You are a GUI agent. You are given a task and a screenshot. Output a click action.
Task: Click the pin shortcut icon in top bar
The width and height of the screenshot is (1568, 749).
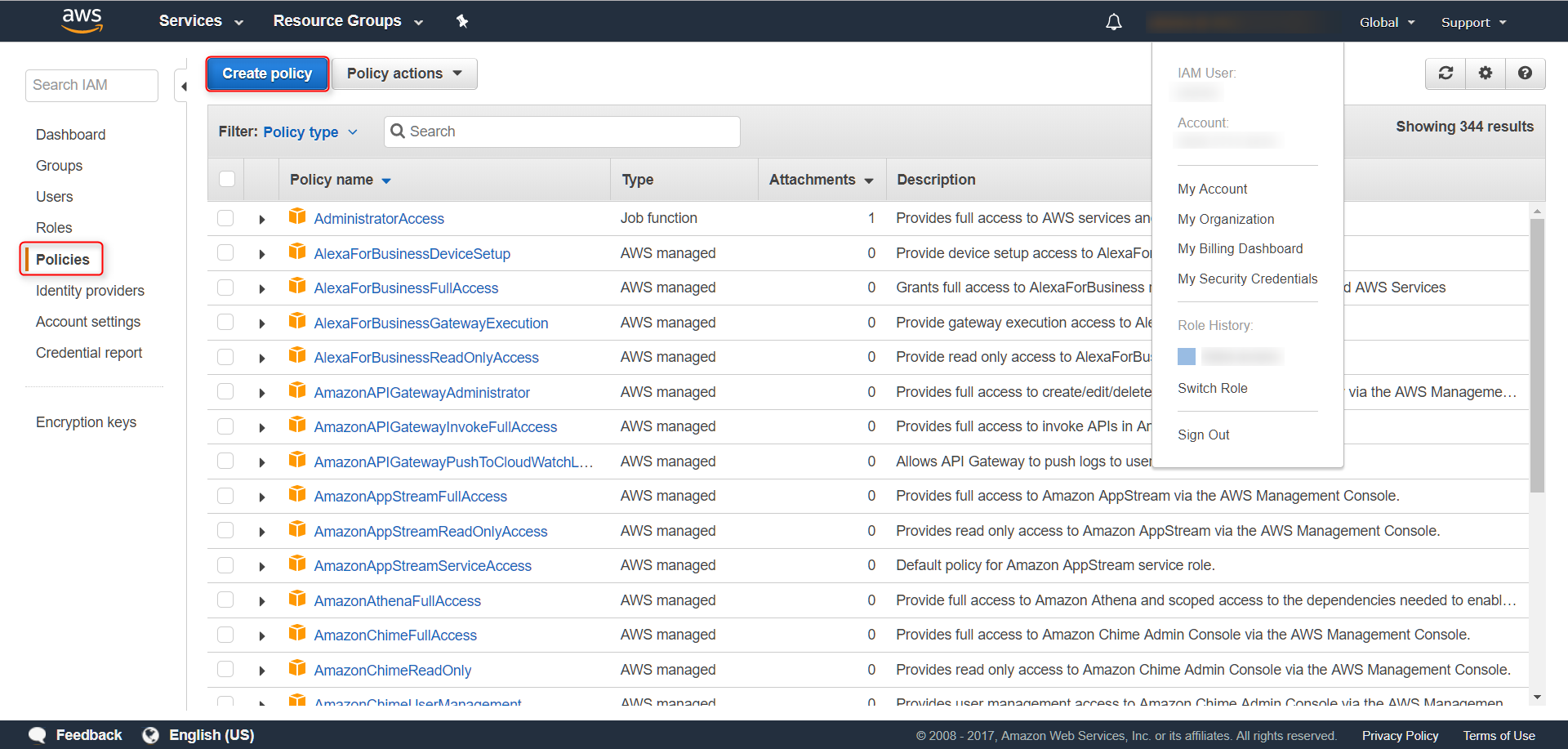click(x=462, y=21)
